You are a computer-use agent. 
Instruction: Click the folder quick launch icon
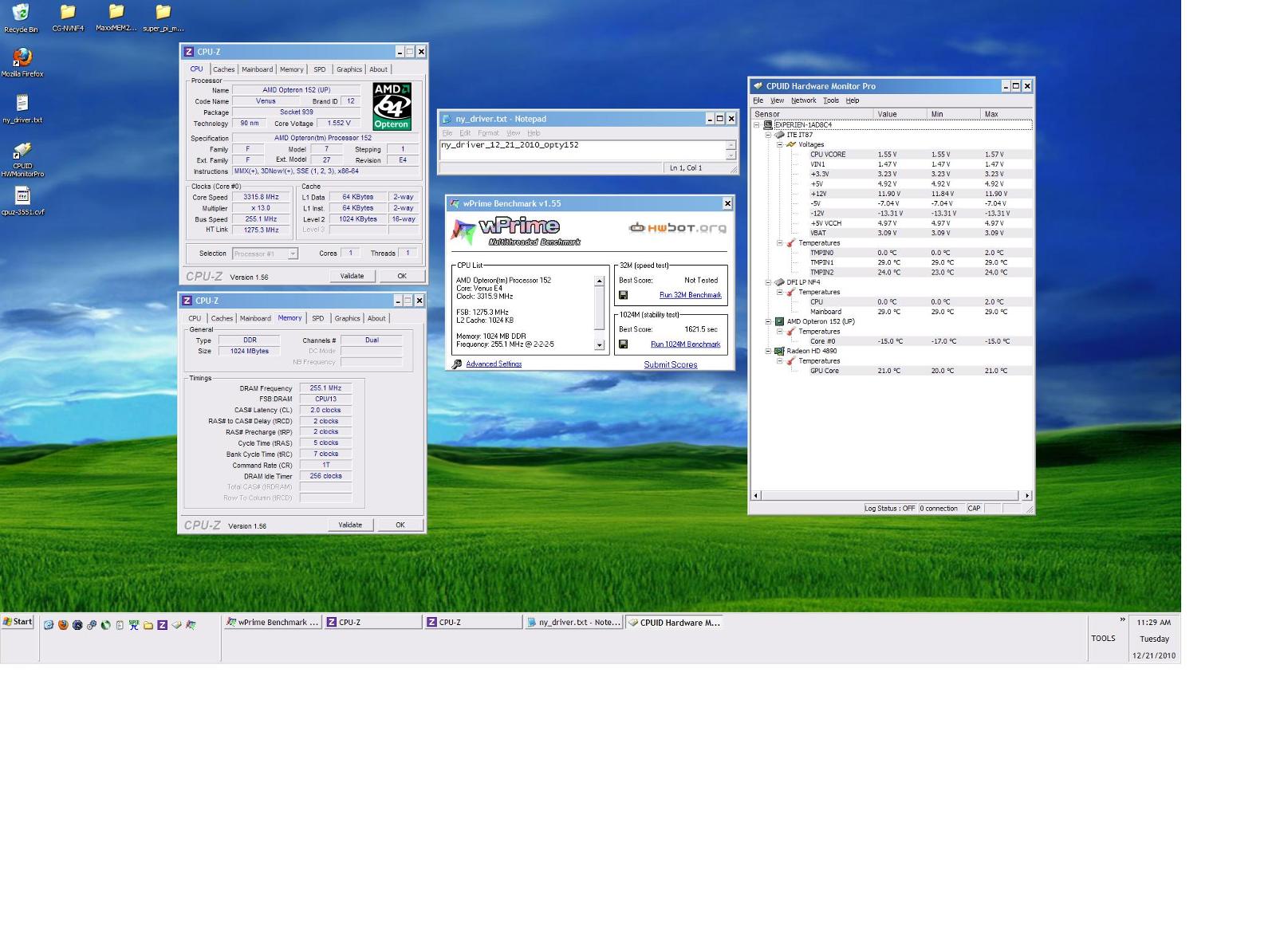148,624
